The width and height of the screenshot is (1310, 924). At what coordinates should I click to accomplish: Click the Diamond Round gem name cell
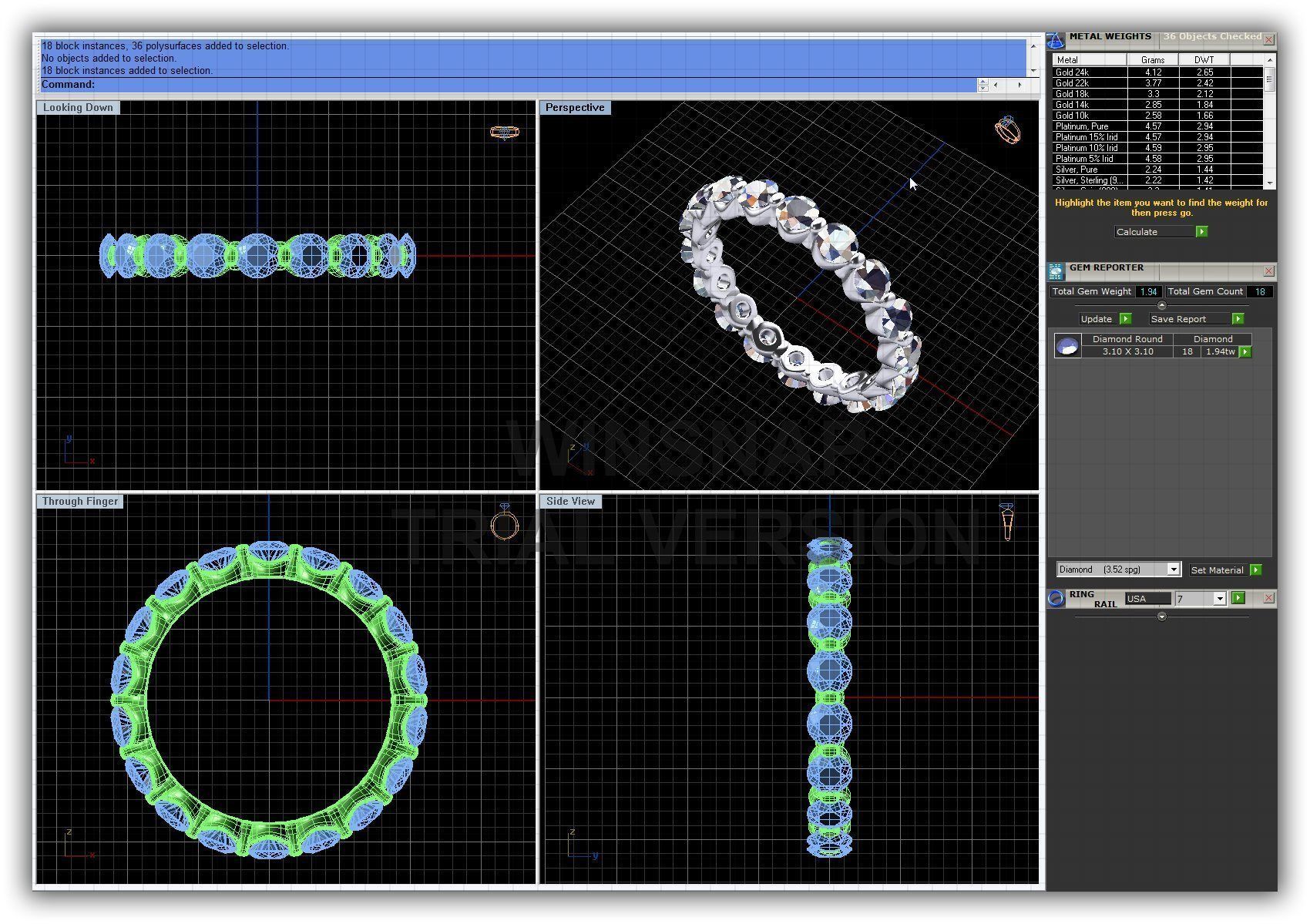[1127, 340]
